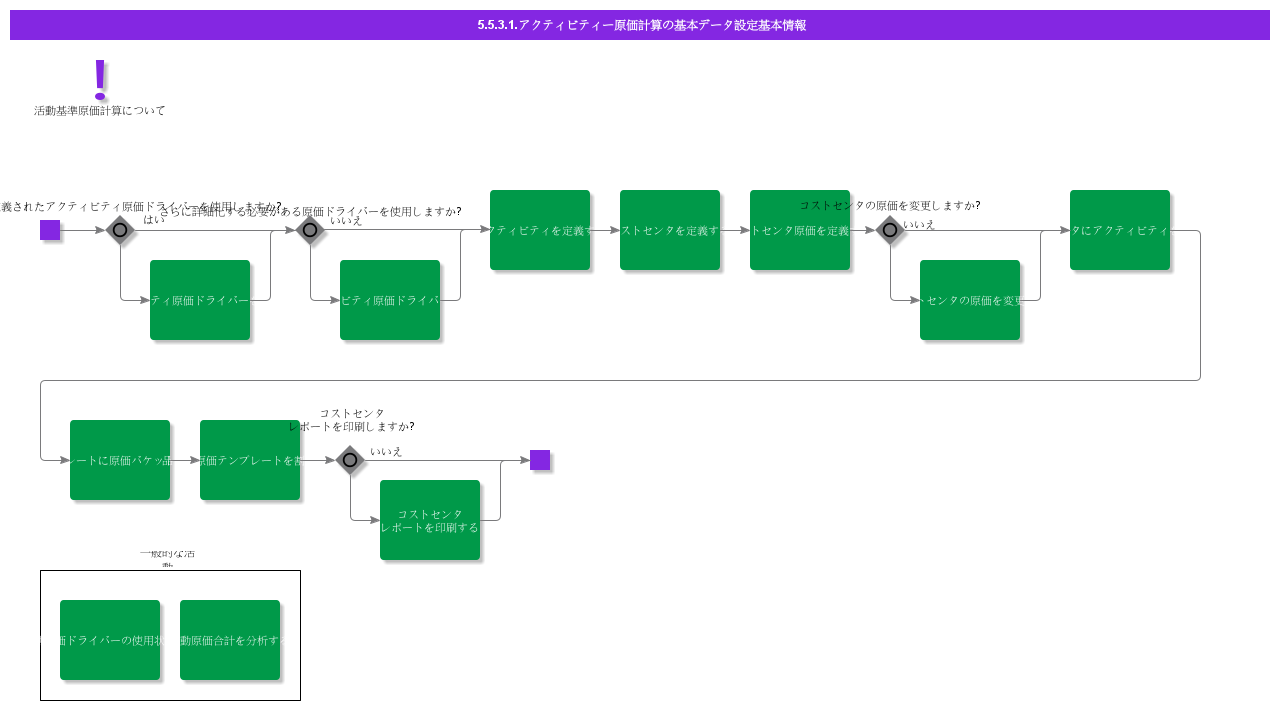Click the レポートを印刷しますか? question label

[352, 420]
